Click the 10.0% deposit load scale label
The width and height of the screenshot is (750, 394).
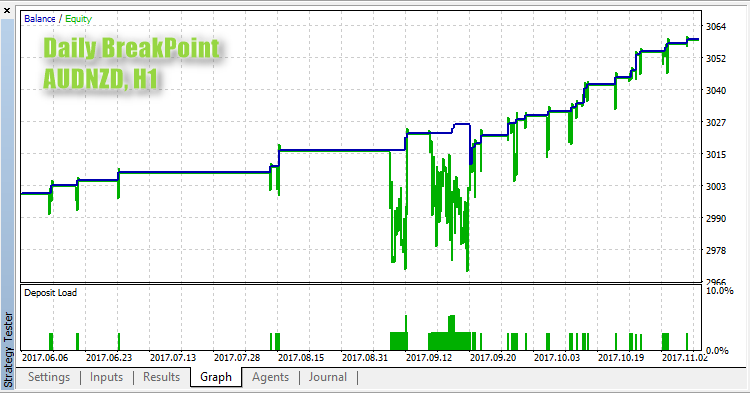click(719, 291)
